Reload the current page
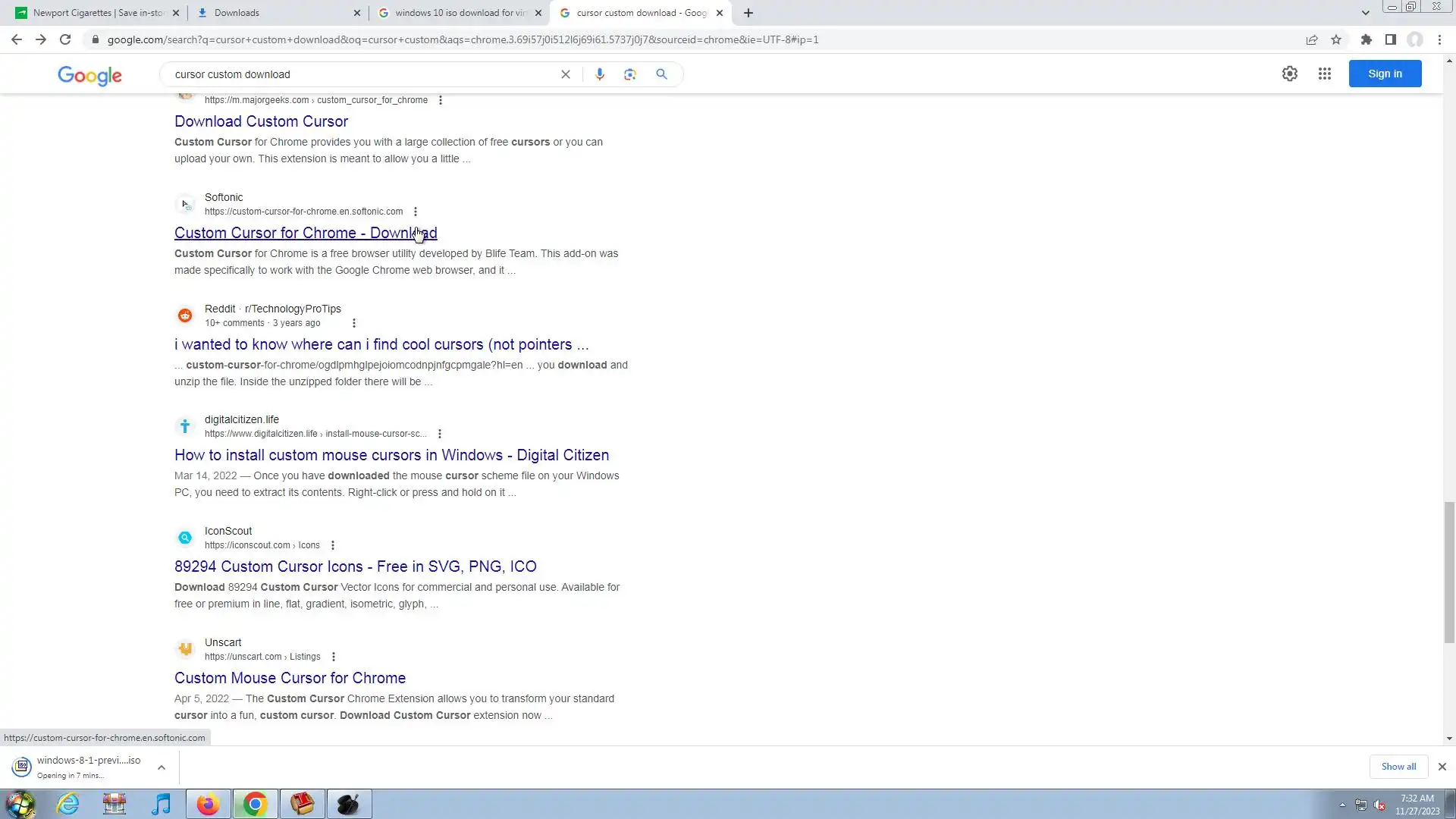 pos(65,39)
